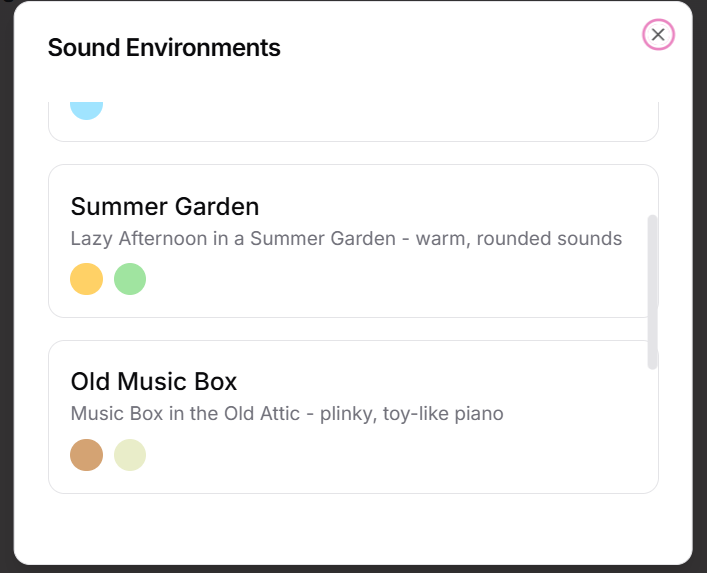Choose the pale cream swatch under Old Music Box

pos(130,455)
